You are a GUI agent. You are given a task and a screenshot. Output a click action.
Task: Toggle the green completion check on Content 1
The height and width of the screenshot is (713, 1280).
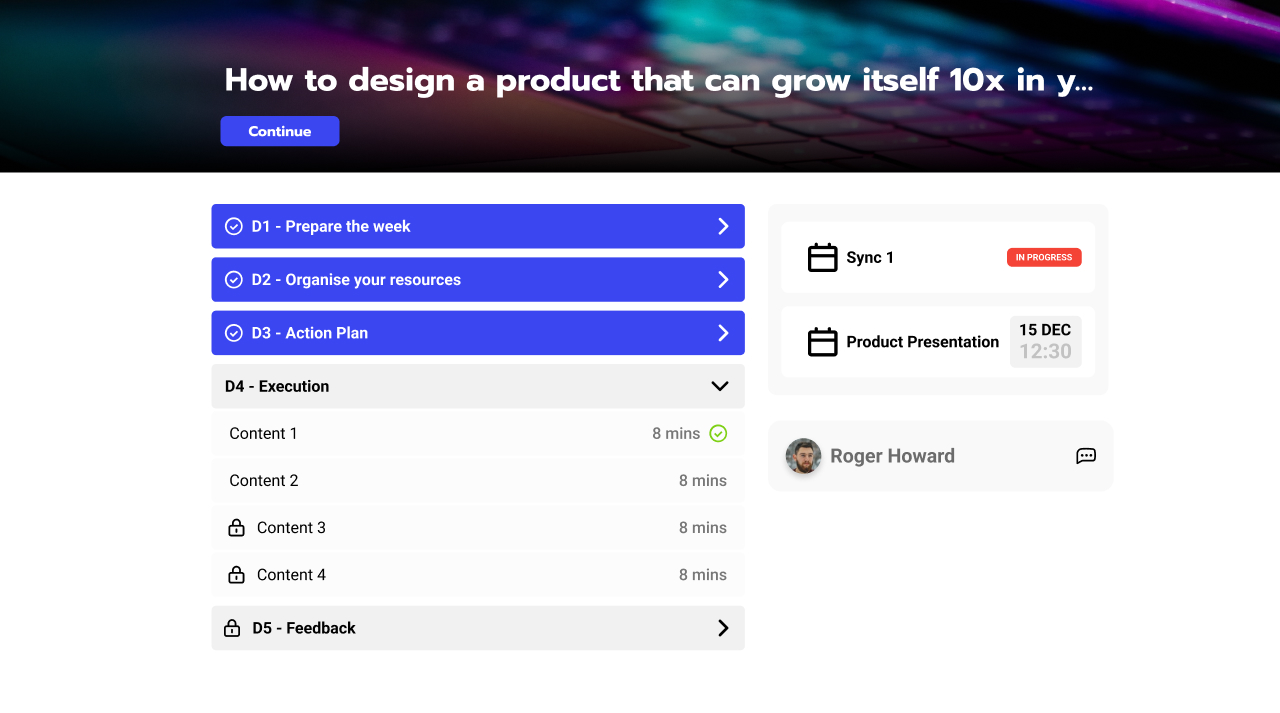[718, 433]
